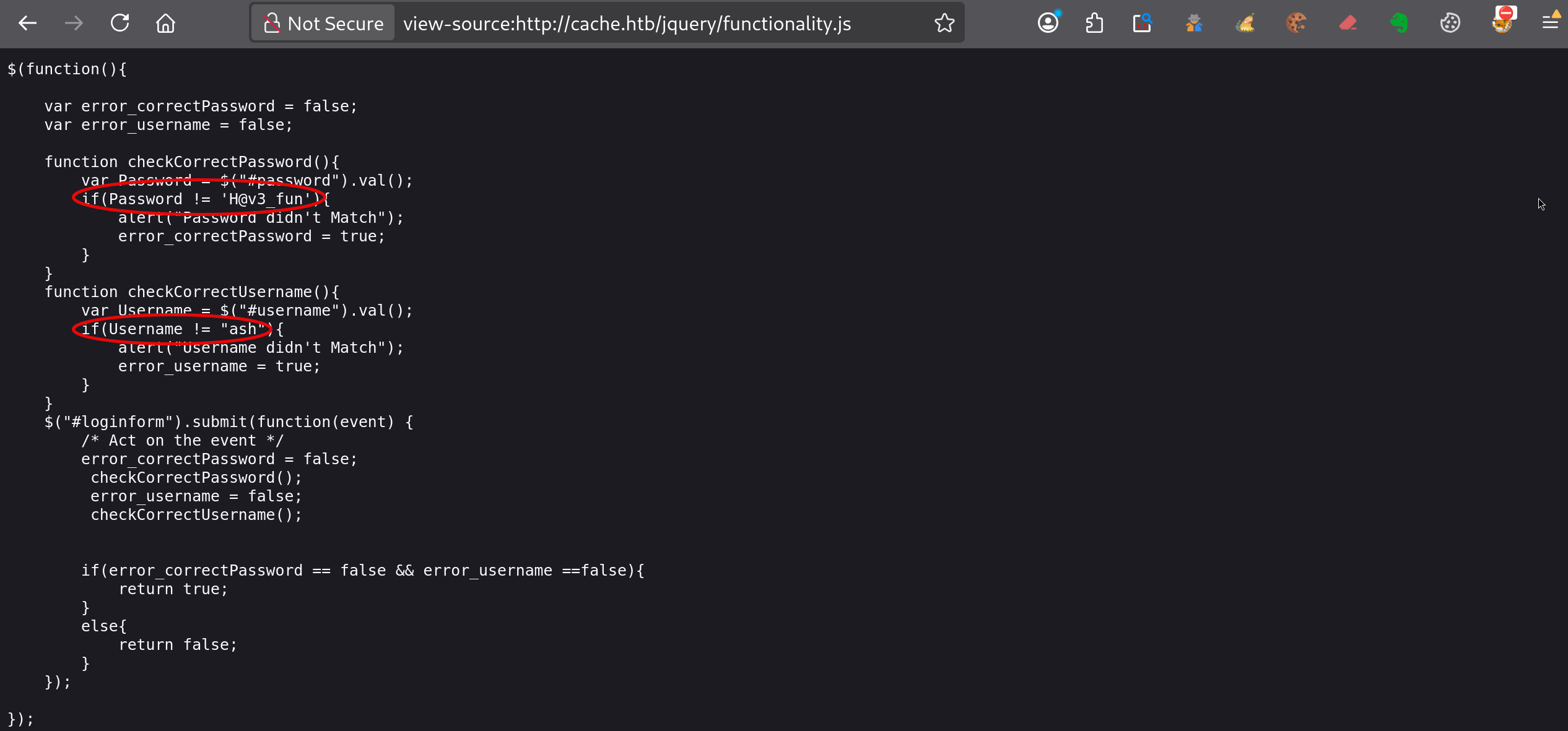Viewport: 1568px width, 731px height.
Task: Click the 'else{' line
Action: [x=104, y=626]
